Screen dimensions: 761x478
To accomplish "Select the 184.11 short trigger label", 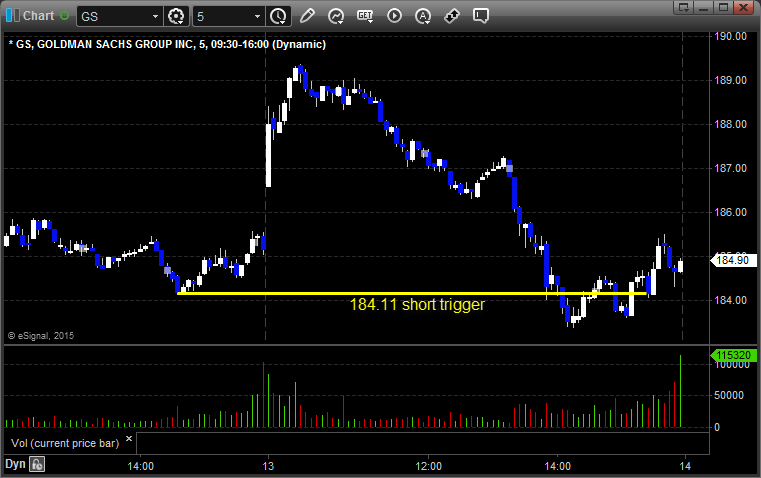I will click(417, 305).
